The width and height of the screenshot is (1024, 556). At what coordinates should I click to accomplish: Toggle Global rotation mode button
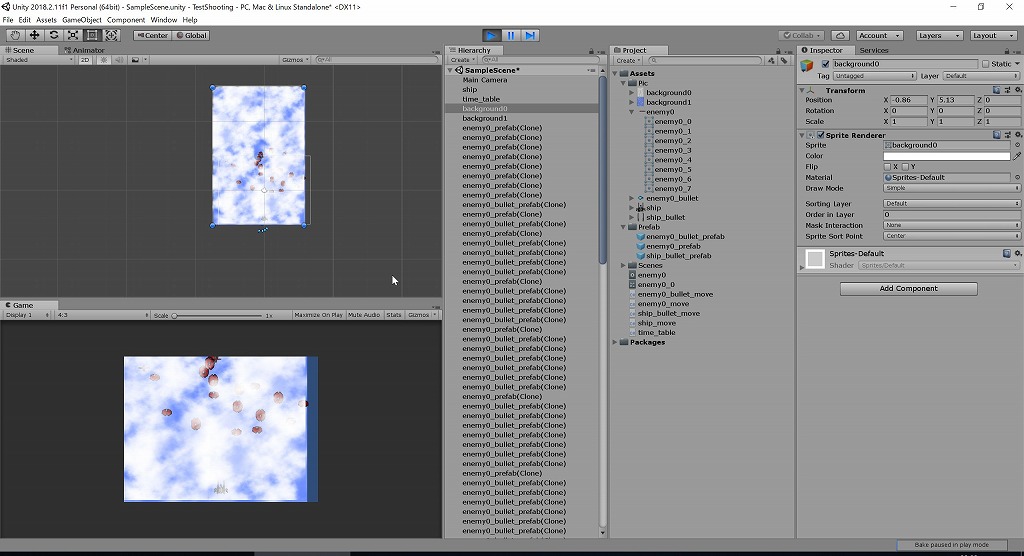coord(191,35)
